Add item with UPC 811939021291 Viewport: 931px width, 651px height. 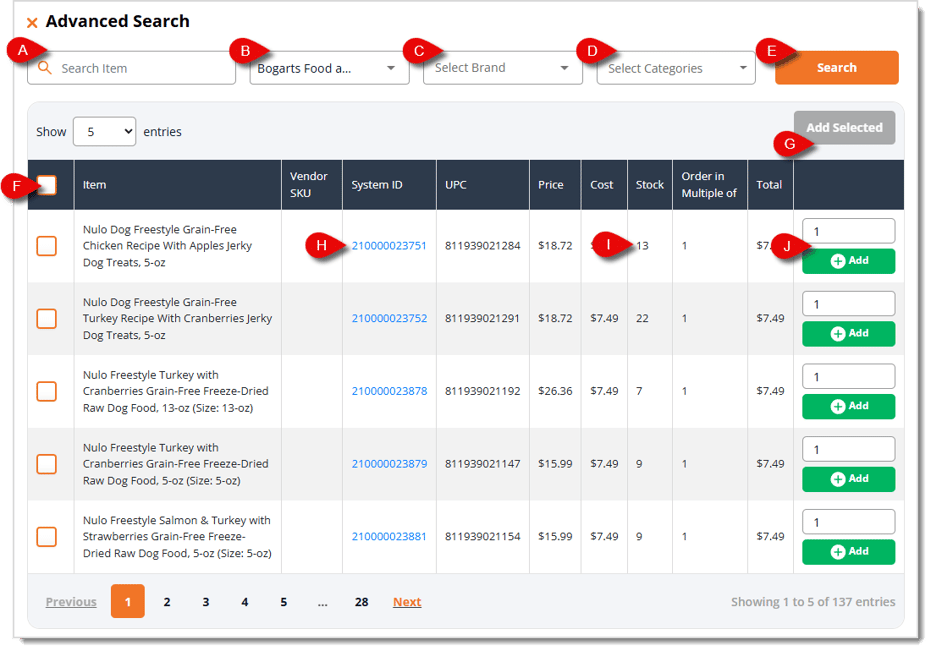pos(848,334)
